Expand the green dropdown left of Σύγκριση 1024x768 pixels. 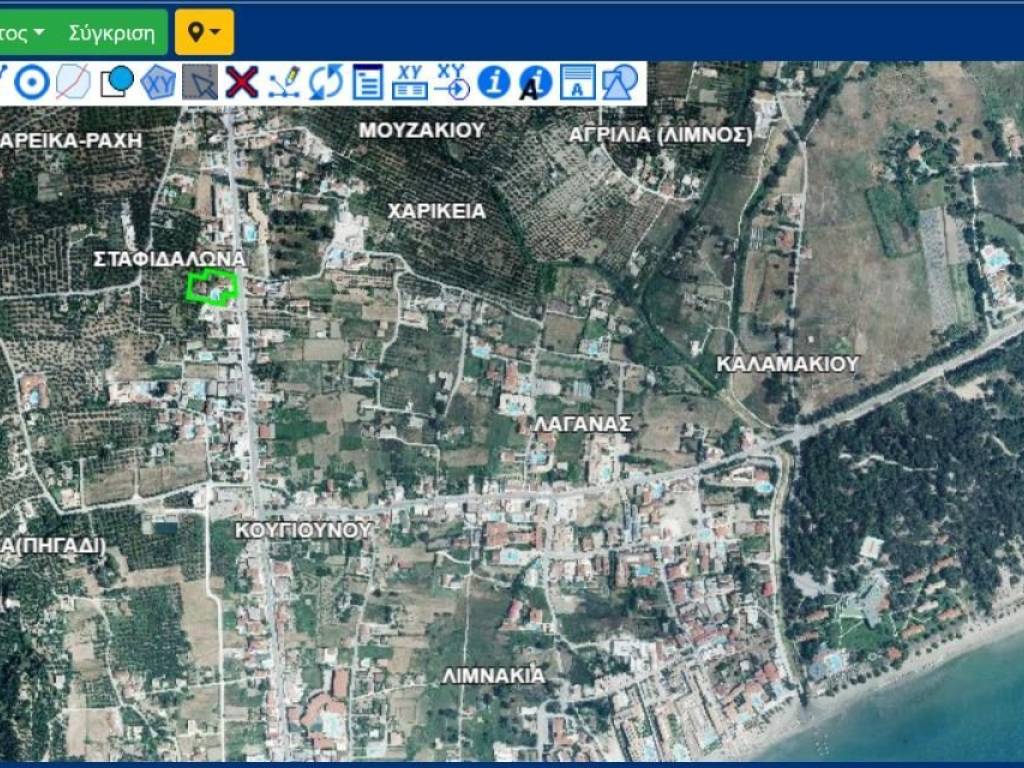tap(22, 33)
